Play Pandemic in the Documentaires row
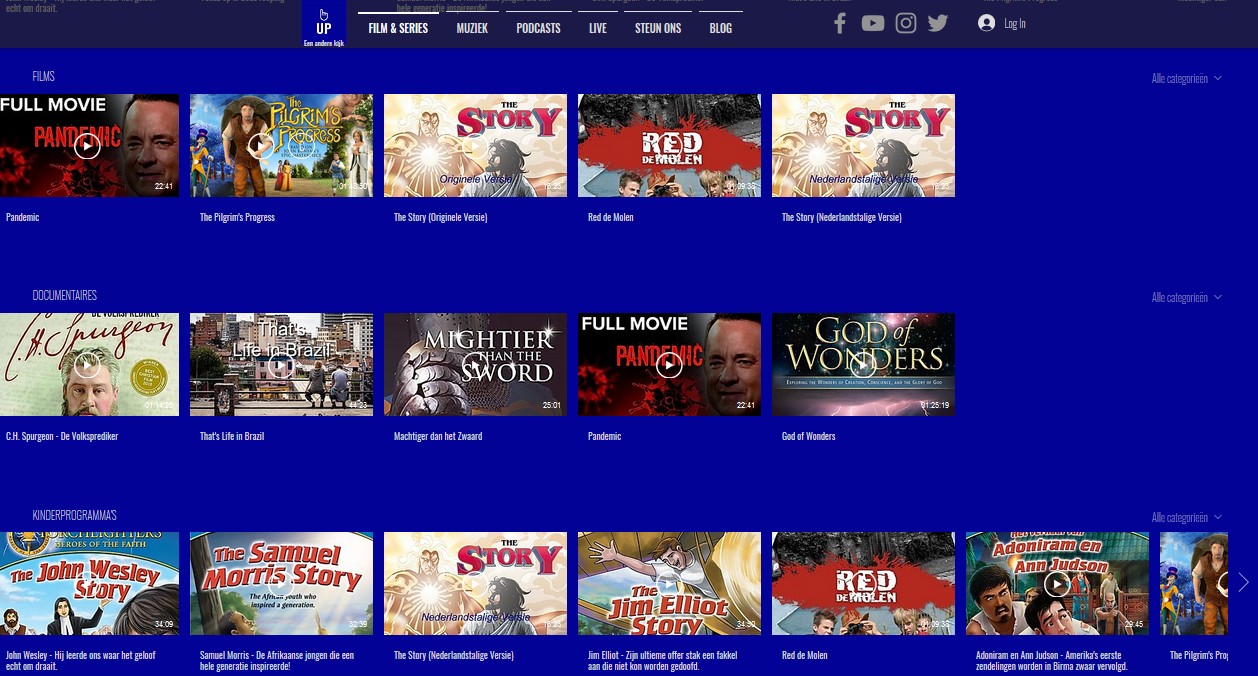Screen dimensions: 1258x676 click(x=669, y=365)
